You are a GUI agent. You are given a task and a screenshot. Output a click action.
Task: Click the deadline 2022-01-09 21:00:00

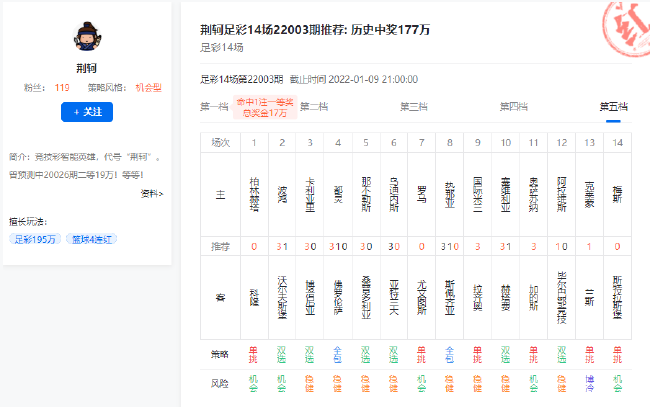pyautogui.click(x=373, y=79)
